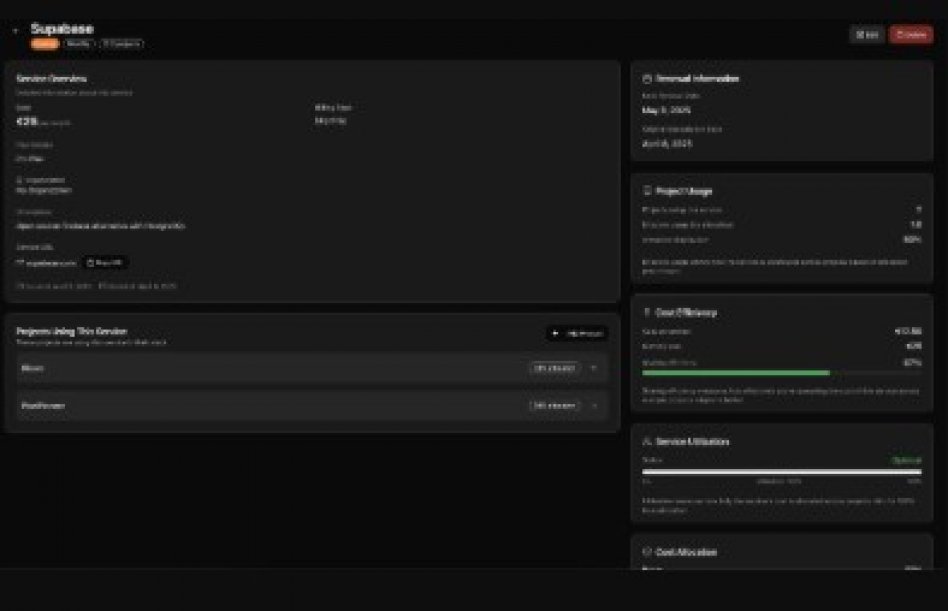Click the second project row's allocation badge
This screenshot has height=611, width=948.
[554, 406]
